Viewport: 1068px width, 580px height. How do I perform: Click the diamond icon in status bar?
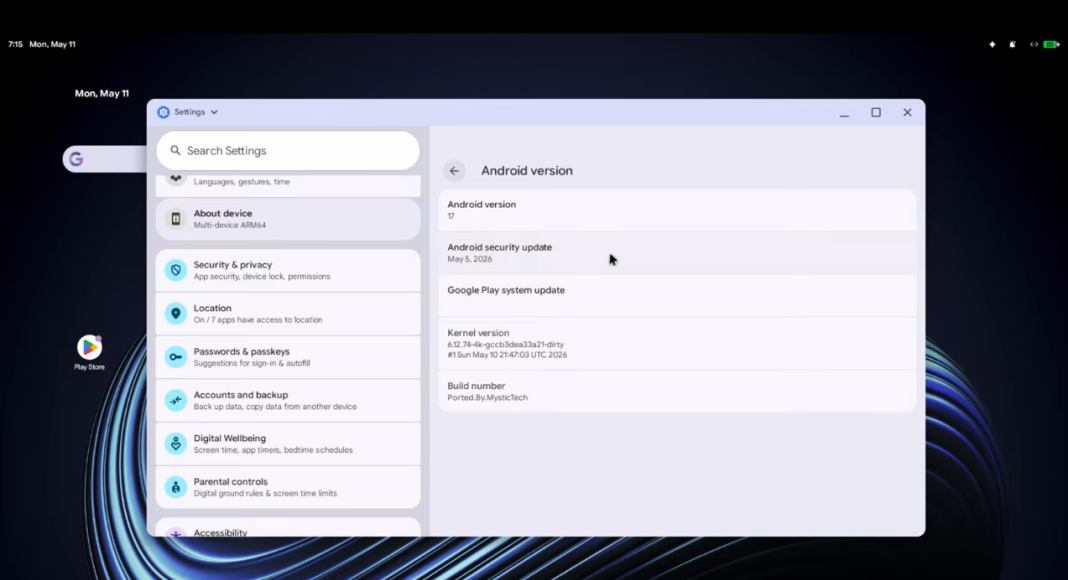[x=992, y=44]
